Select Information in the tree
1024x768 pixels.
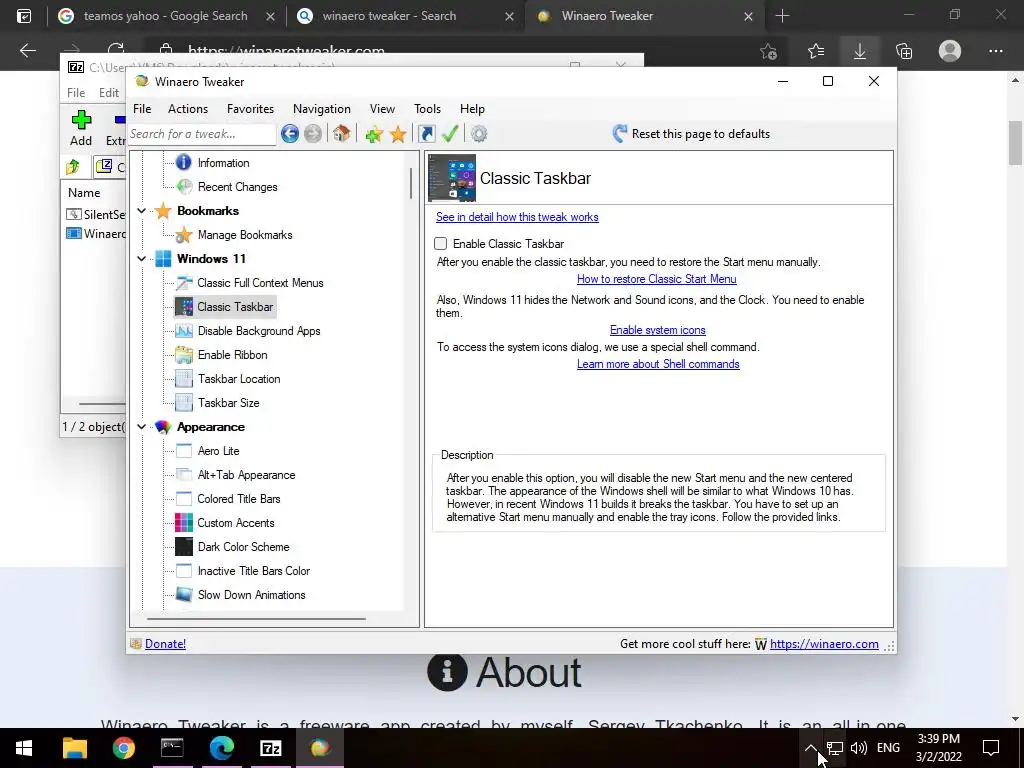pos(223,163)
